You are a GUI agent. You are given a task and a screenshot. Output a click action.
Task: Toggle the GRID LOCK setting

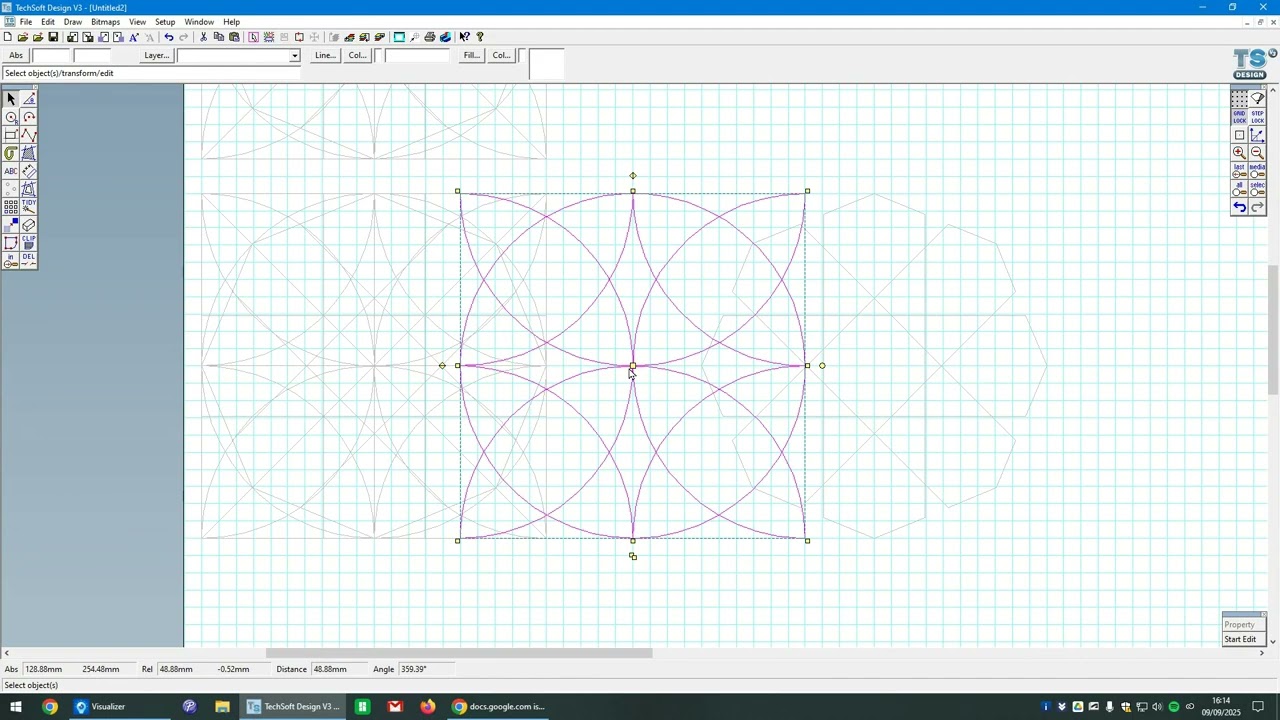1240,117
